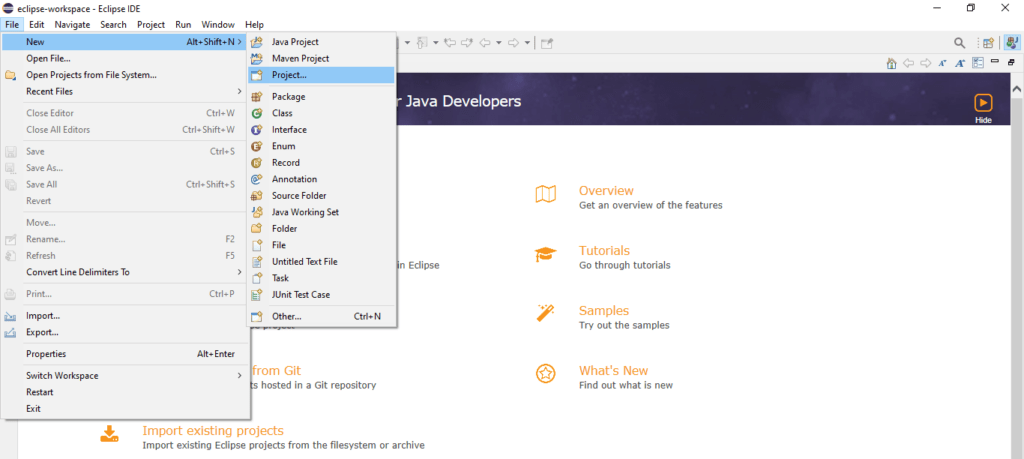Select Export... in File menu

tap(125, 332)
